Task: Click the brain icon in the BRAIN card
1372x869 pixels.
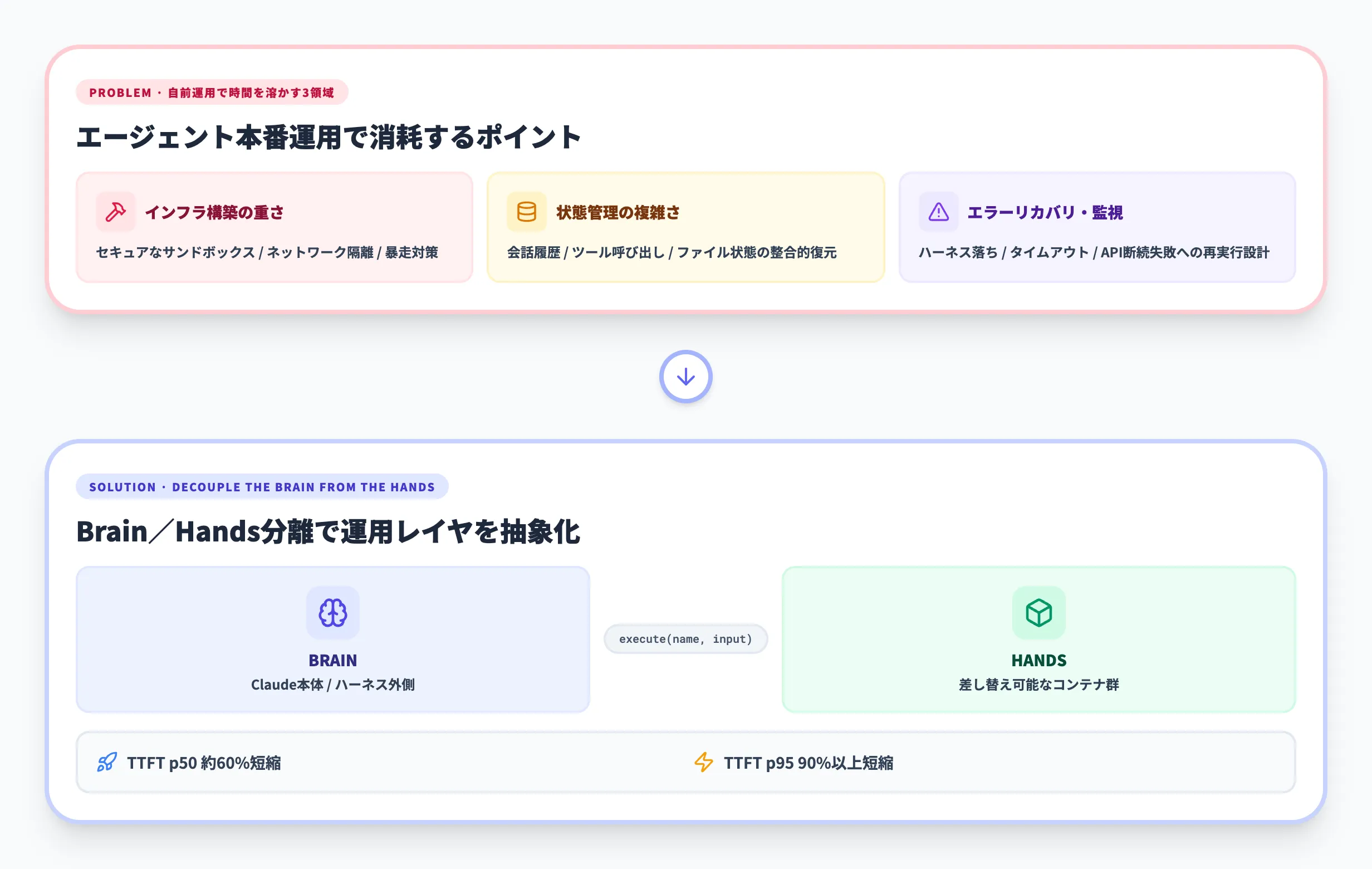Action: tap(333, 613)
